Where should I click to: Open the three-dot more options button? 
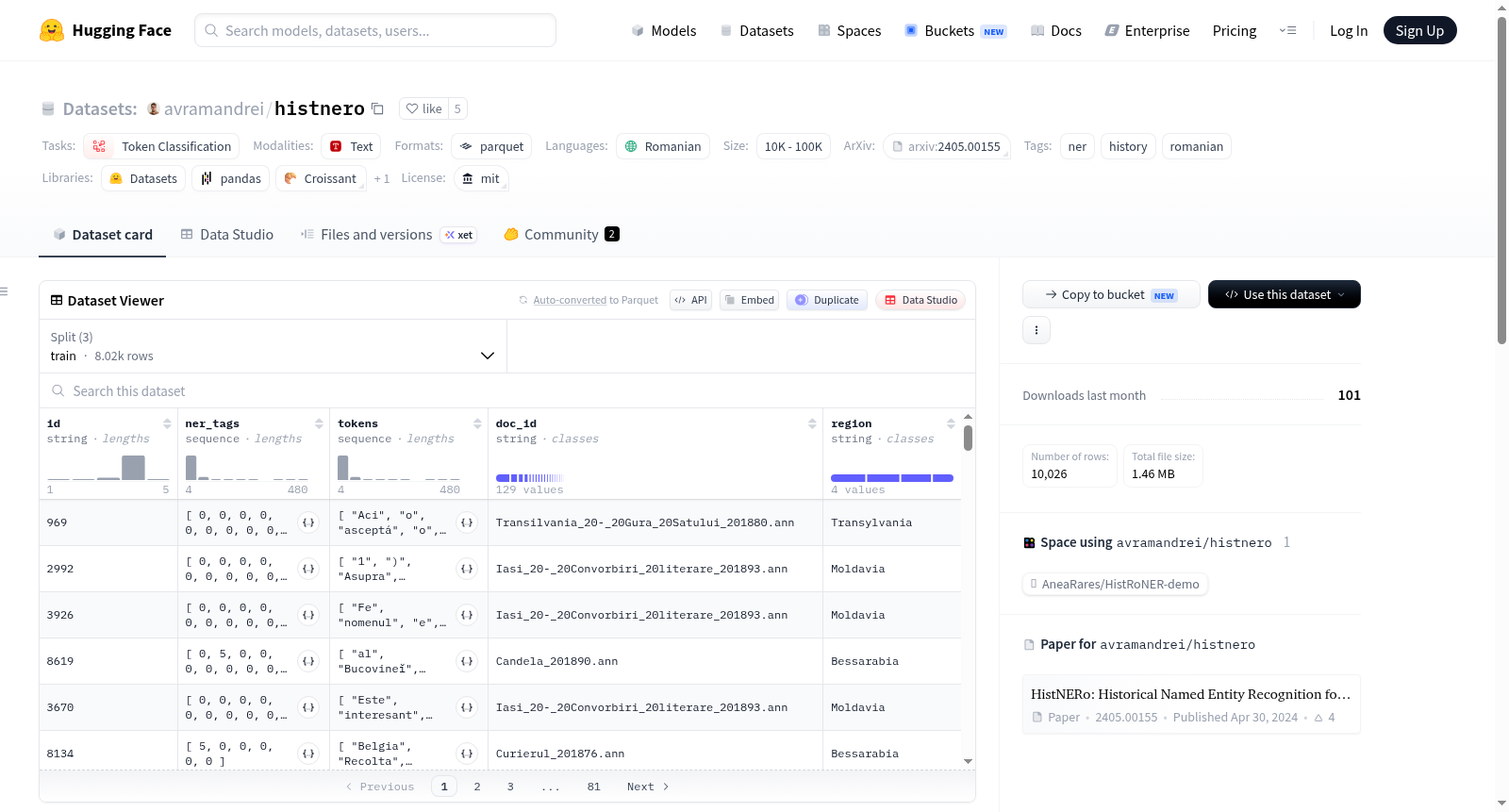point(1036,330)
